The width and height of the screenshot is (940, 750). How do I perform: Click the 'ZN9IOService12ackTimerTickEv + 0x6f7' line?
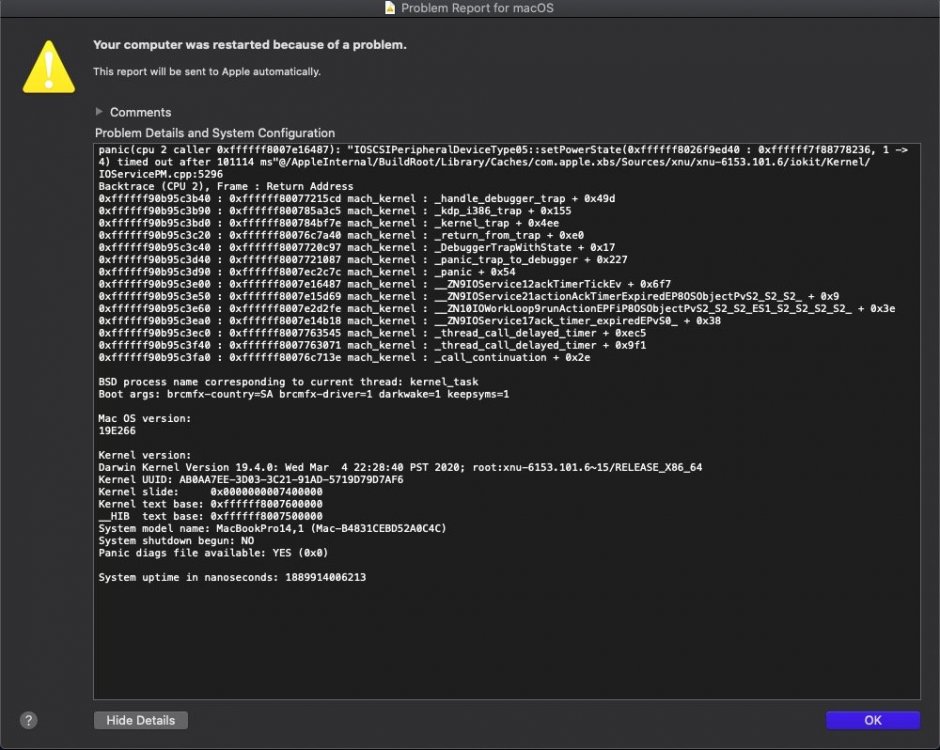click(x=384, y=284)
